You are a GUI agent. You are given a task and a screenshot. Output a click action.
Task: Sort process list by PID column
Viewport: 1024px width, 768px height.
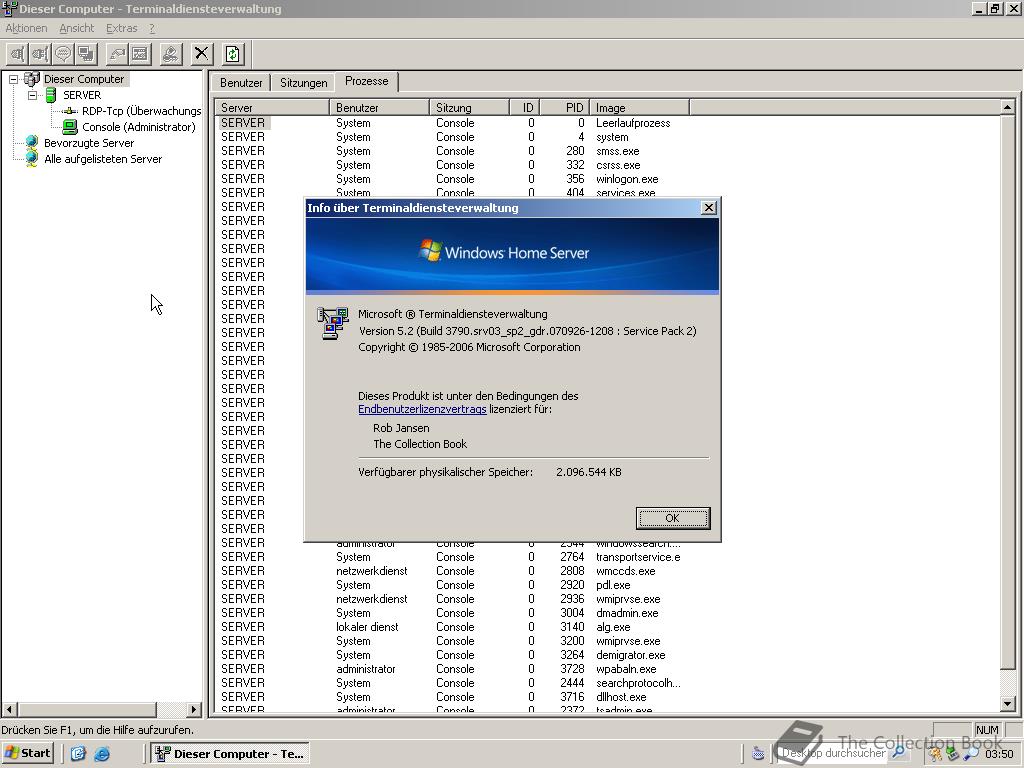[565, 107]
